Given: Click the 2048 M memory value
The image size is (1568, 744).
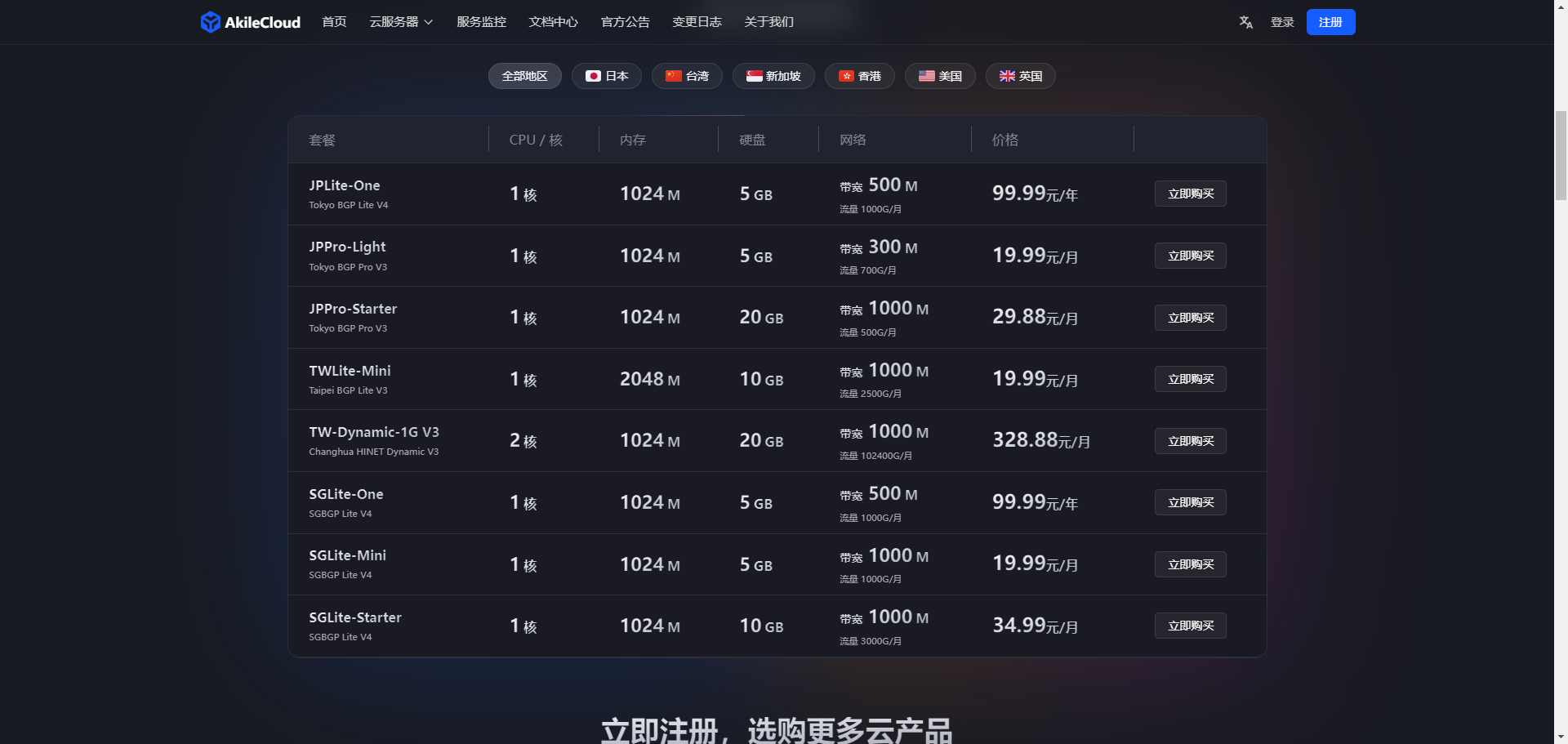Looking at the screenshot, I should pyautogui.click(x=650, y=379).
